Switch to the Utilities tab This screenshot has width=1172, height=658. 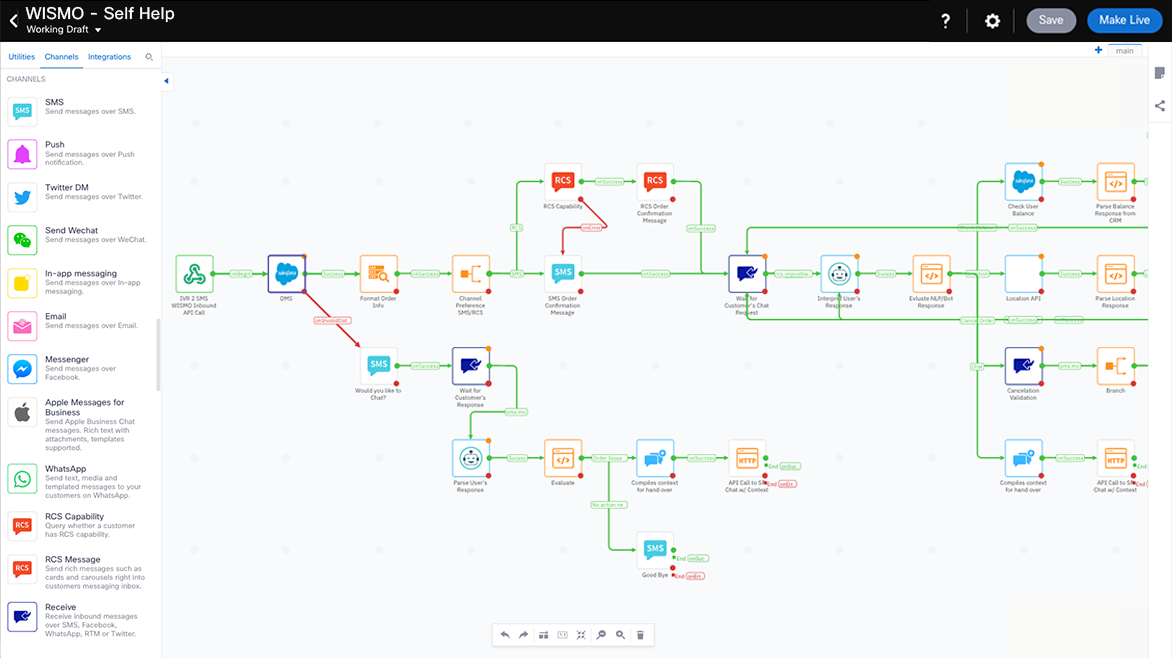click(21, 57)
